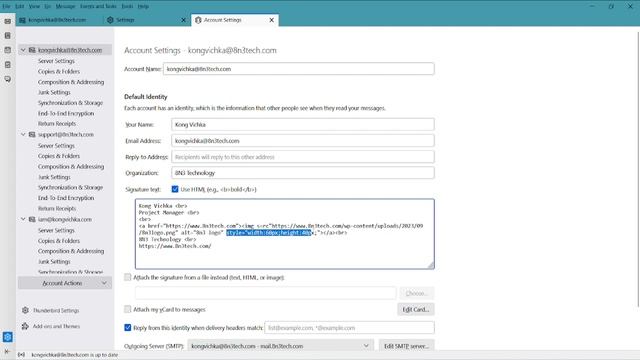This screenshot has width=640, height=360.
Task: Open the Chat space icon
Action: [x=8, y=79]
